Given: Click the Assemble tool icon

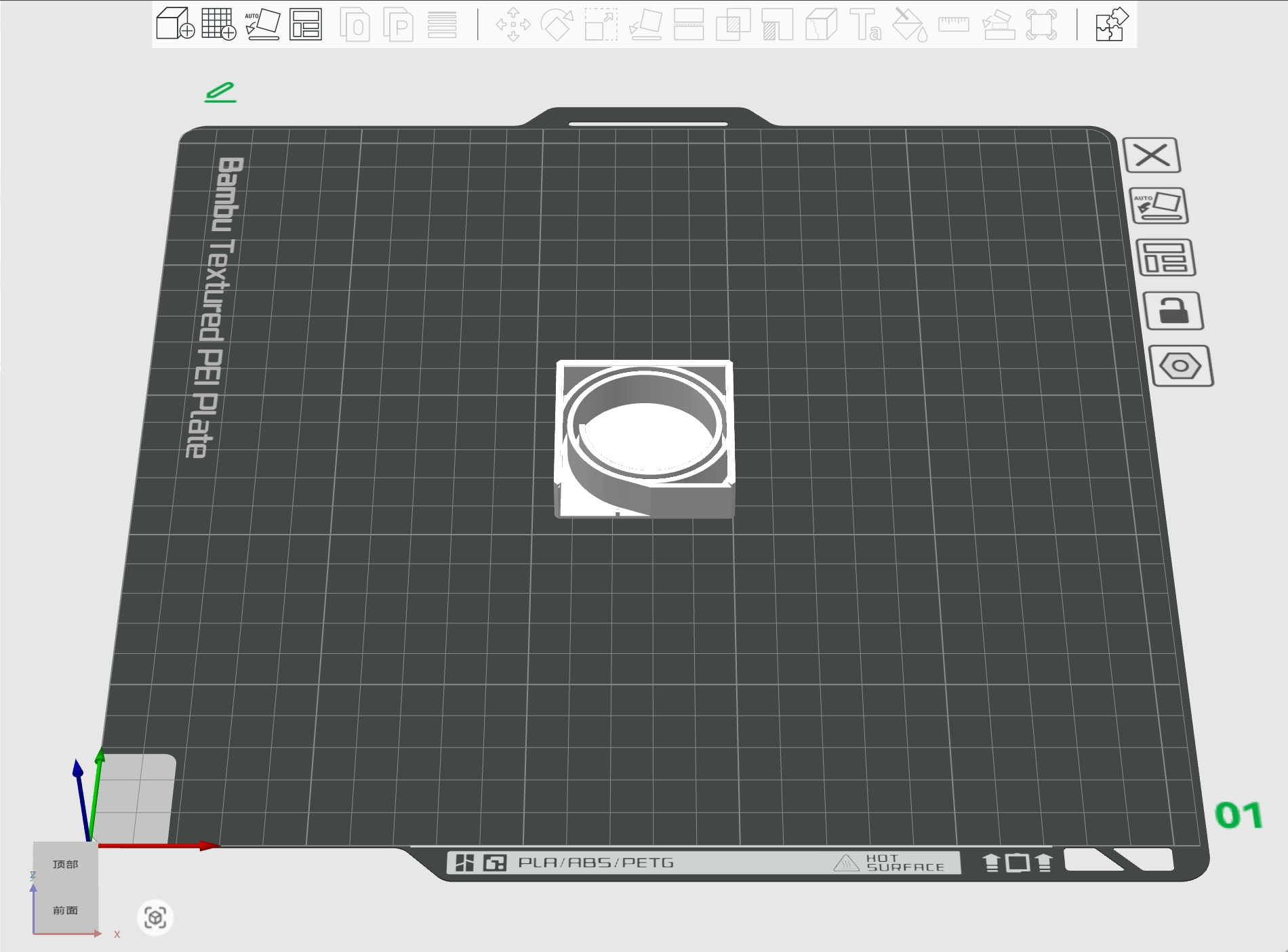Looking at the screenshot, I should tap(998, 25).
